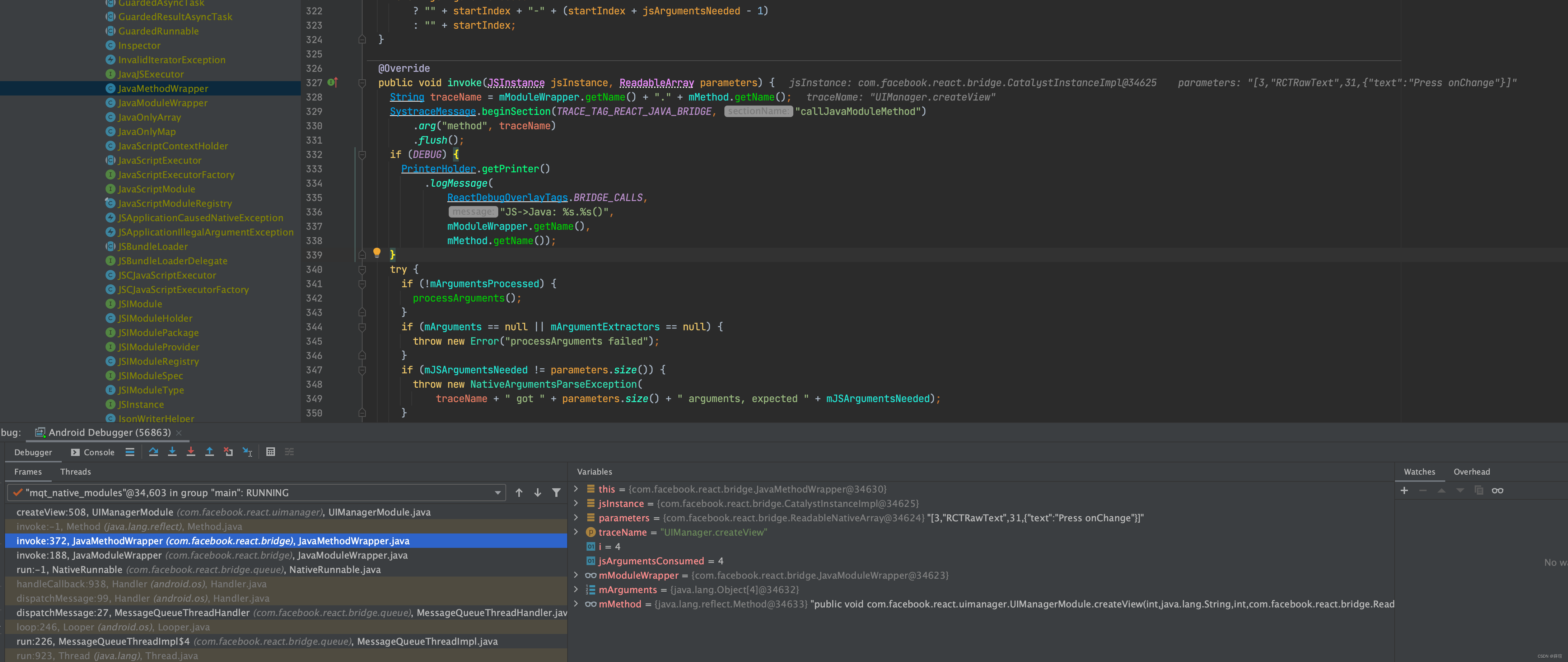Open JavaScriptExecutor in the project tree
This screenshot has width=1568, height=662.
(159, 160)
